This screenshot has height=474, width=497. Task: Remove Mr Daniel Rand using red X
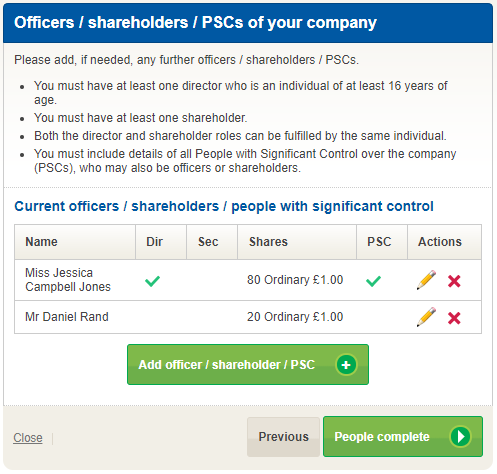point(454,318)
